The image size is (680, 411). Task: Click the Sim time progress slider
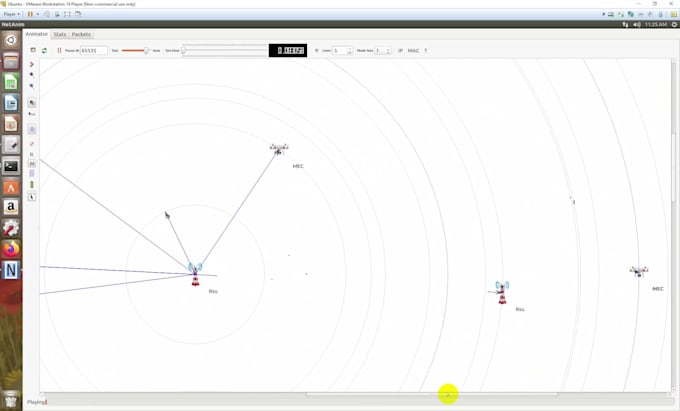tap(224, 51)
